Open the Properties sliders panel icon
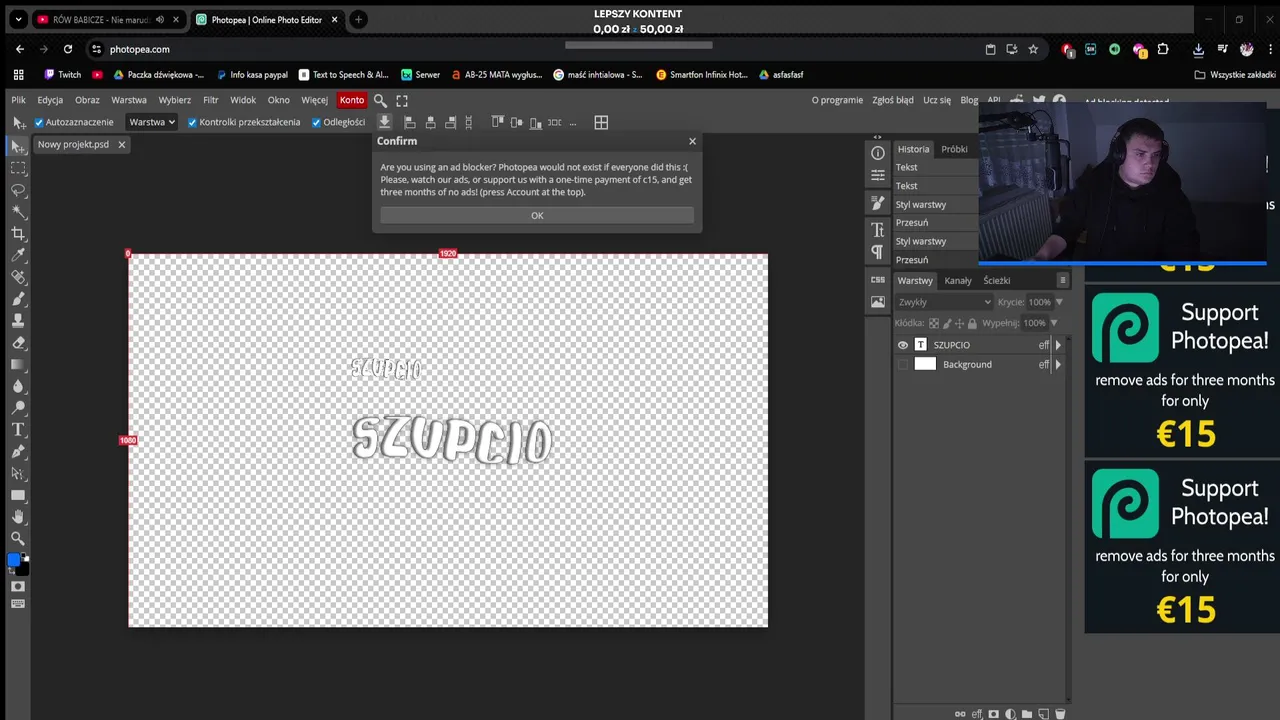 tap(877, 175)
